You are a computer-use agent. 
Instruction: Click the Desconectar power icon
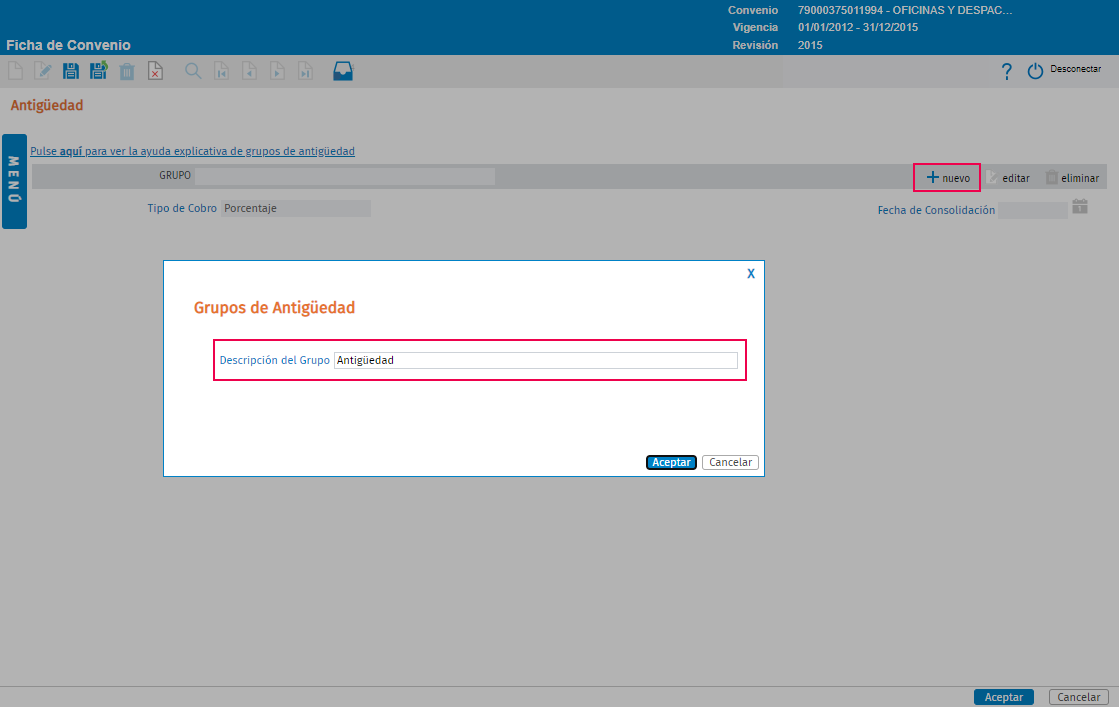1035,71
